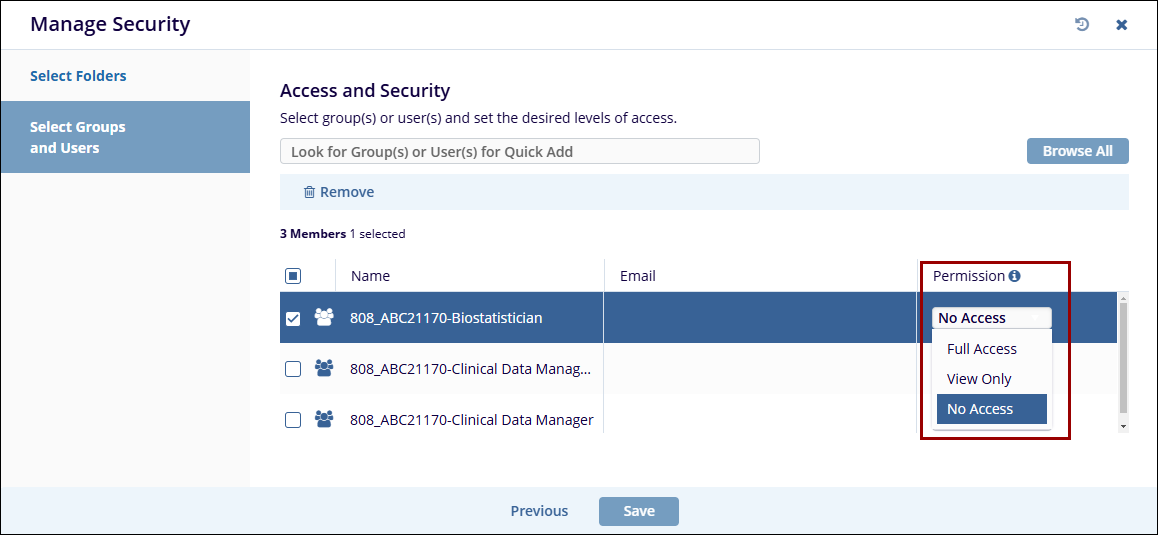Click the Quick Add search field

pyautogui.click(x=519, y=152)
